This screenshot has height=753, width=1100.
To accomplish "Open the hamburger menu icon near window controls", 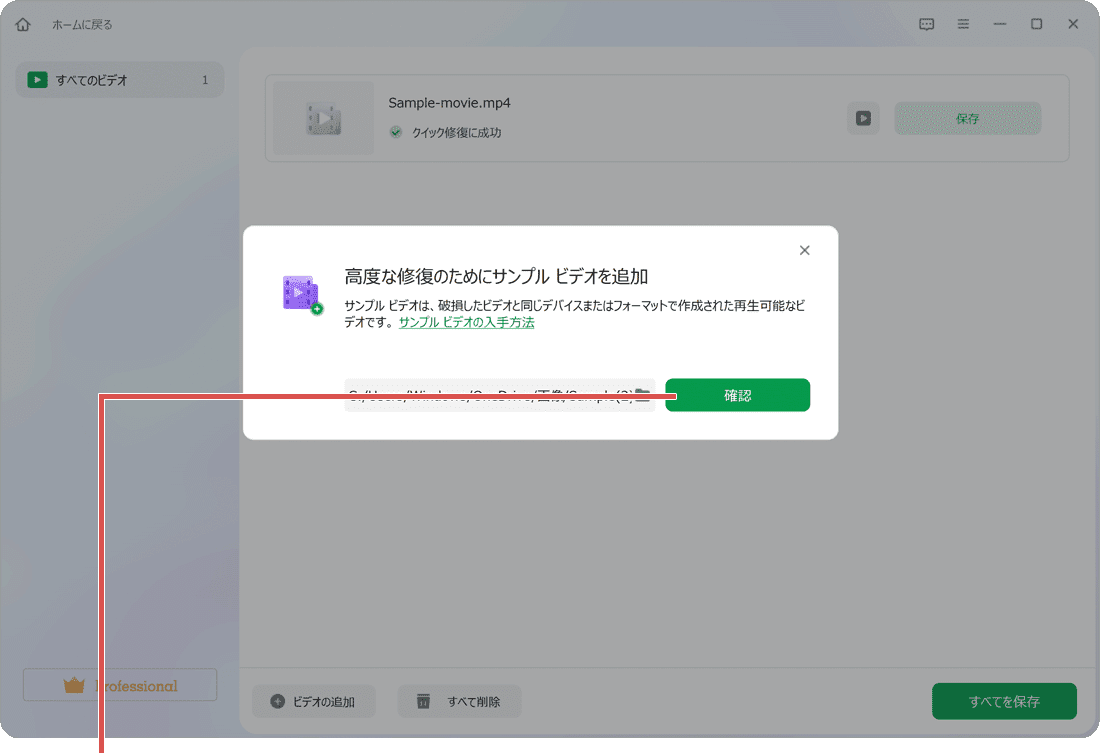I will [963, 23].
